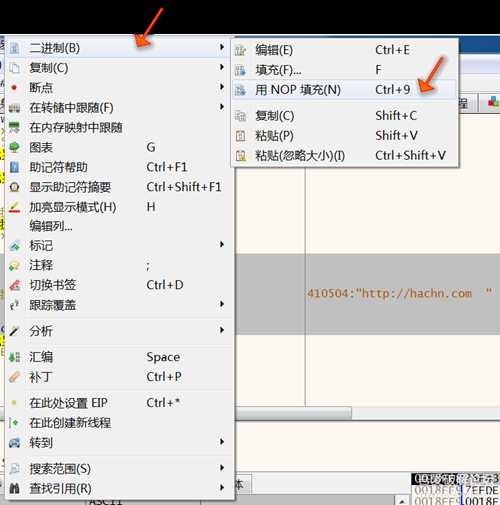Click the highlight mode (加亮显示模式) pen icon

pos(14,207)
